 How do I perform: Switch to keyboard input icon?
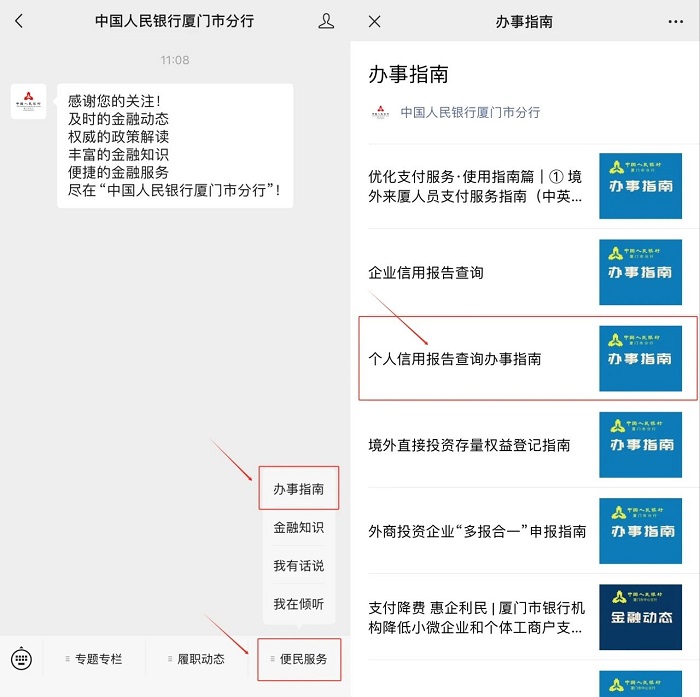point(21,659)
